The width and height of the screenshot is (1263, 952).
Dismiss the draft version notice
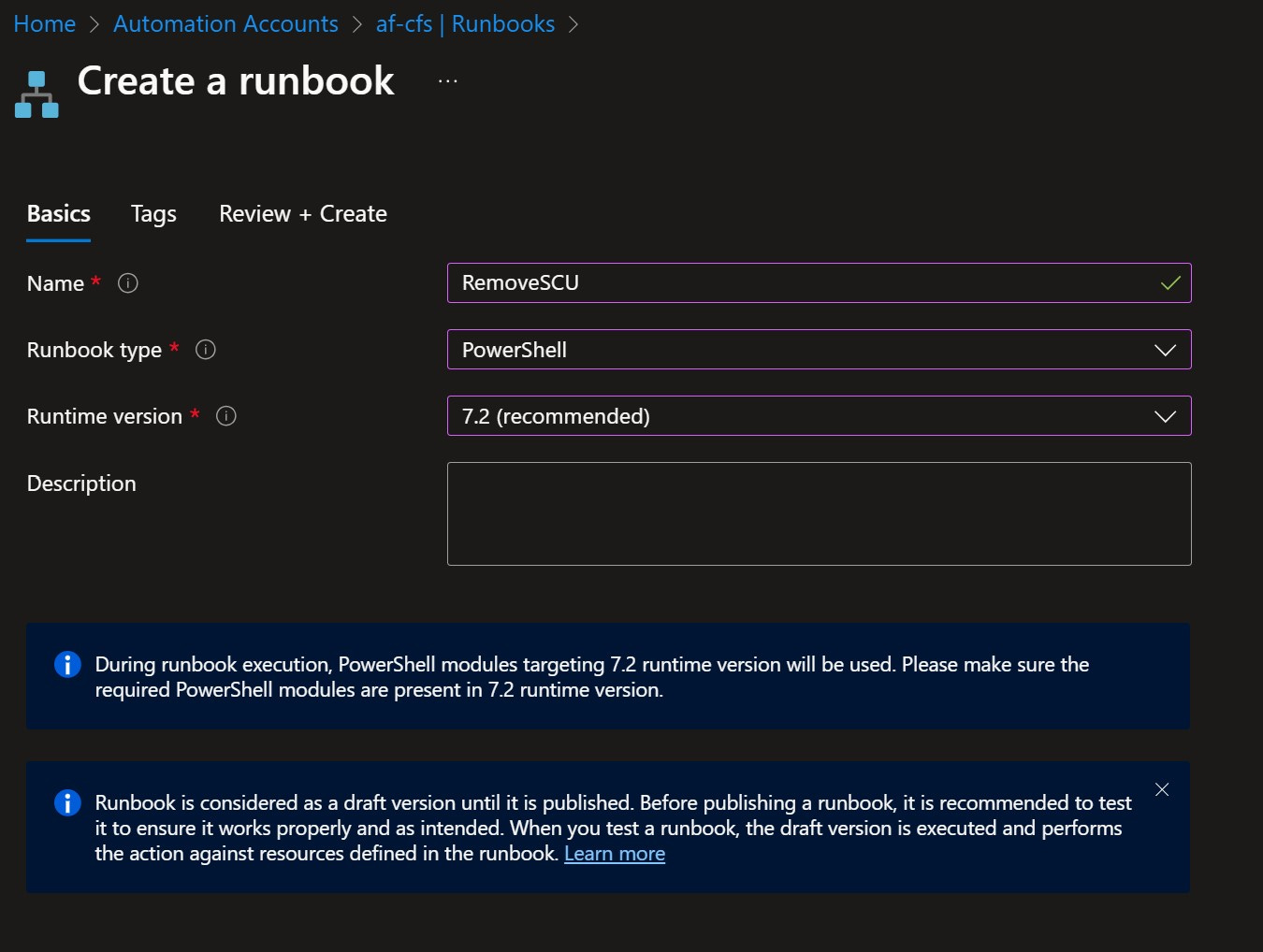(x=1162, y=789)
